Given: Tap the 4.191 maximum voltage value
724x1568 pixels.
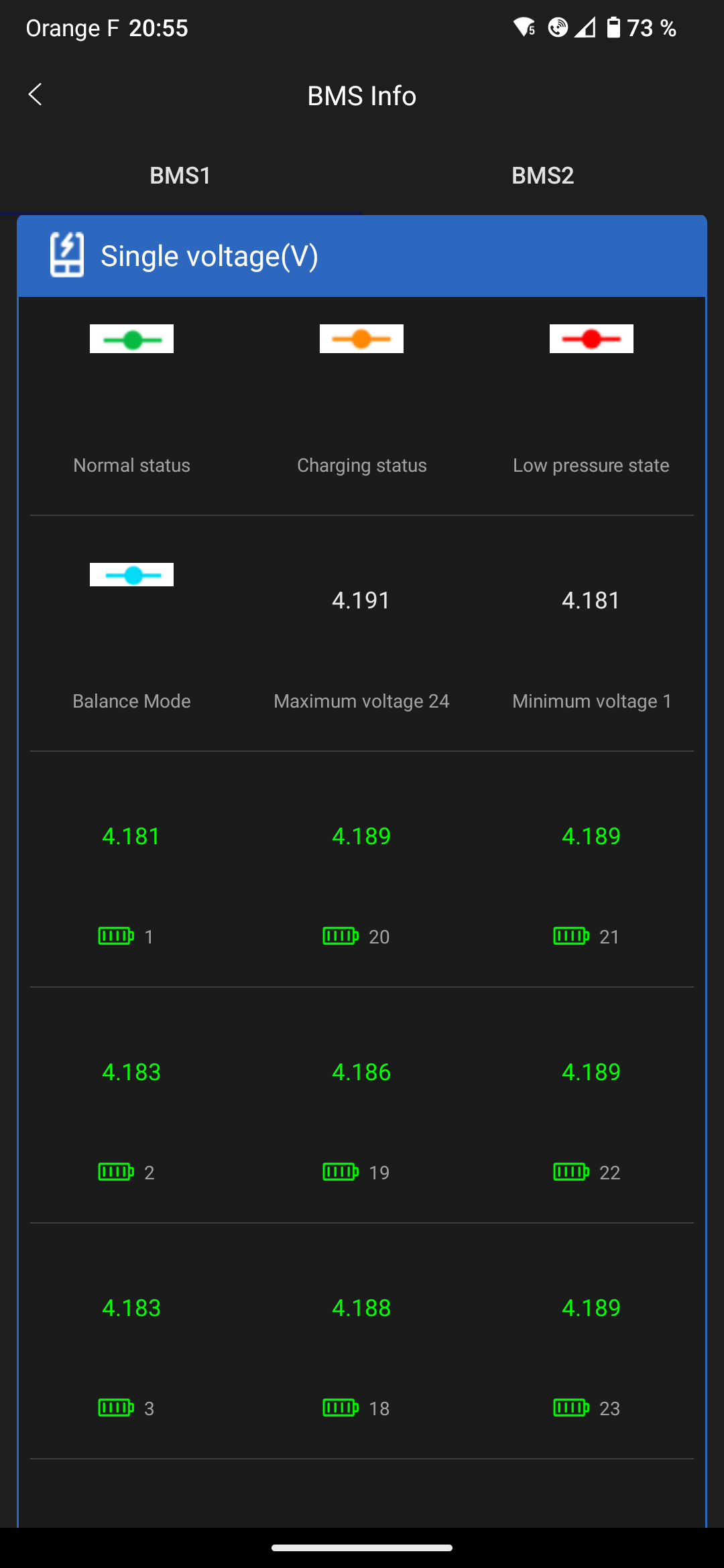Looking at the screenshot, I should pos(361,600).
